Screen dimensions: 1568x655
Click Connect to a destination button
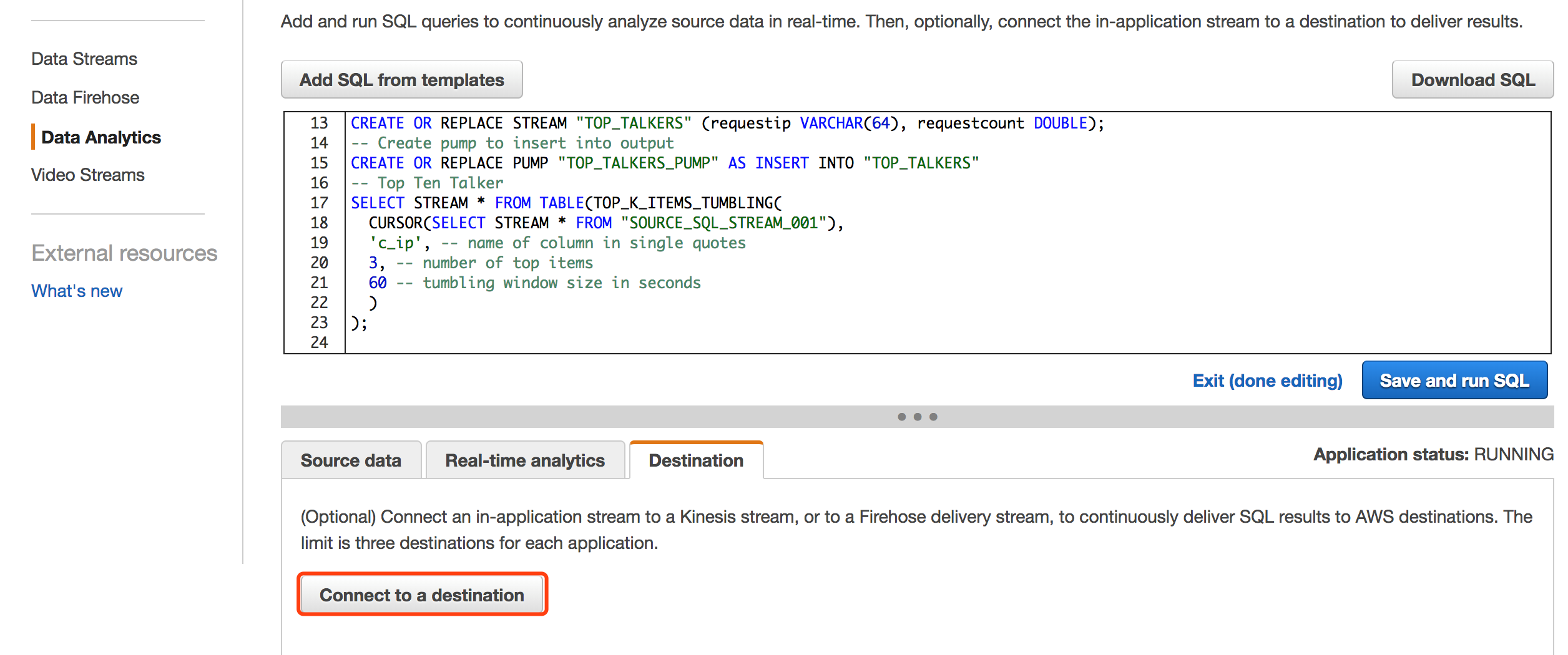422,595
